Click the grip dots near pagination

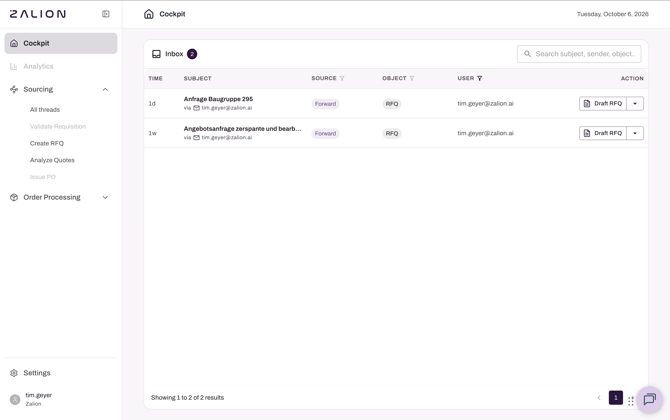631,401
